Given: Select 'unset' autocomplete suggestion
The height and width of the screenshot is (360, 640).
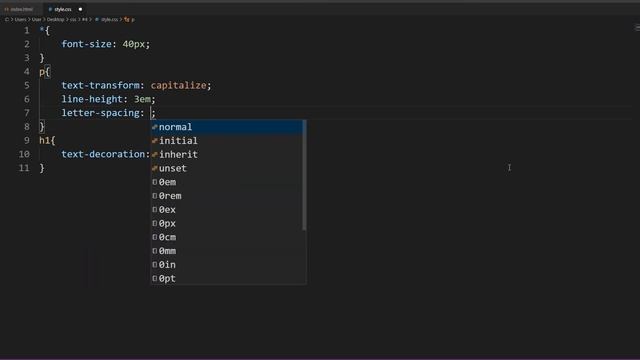Looking at the screenshot, I should [228, 168].
